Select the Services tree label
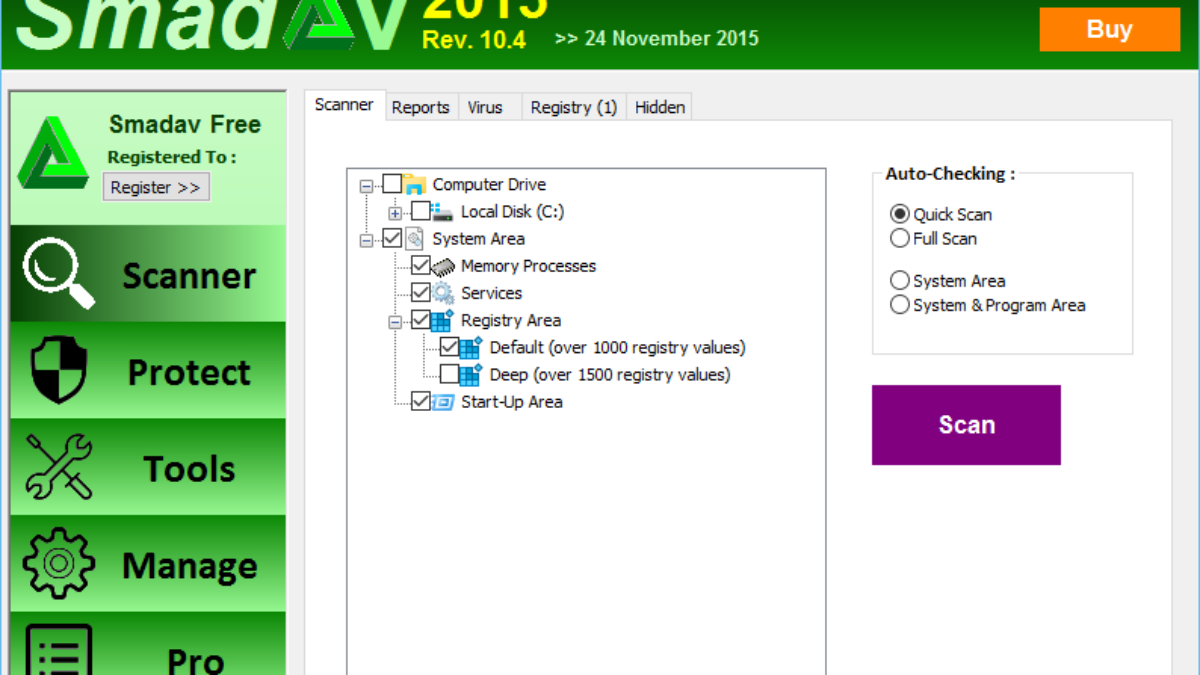This screenshot has height=675, width=1200. pos(491,293)
